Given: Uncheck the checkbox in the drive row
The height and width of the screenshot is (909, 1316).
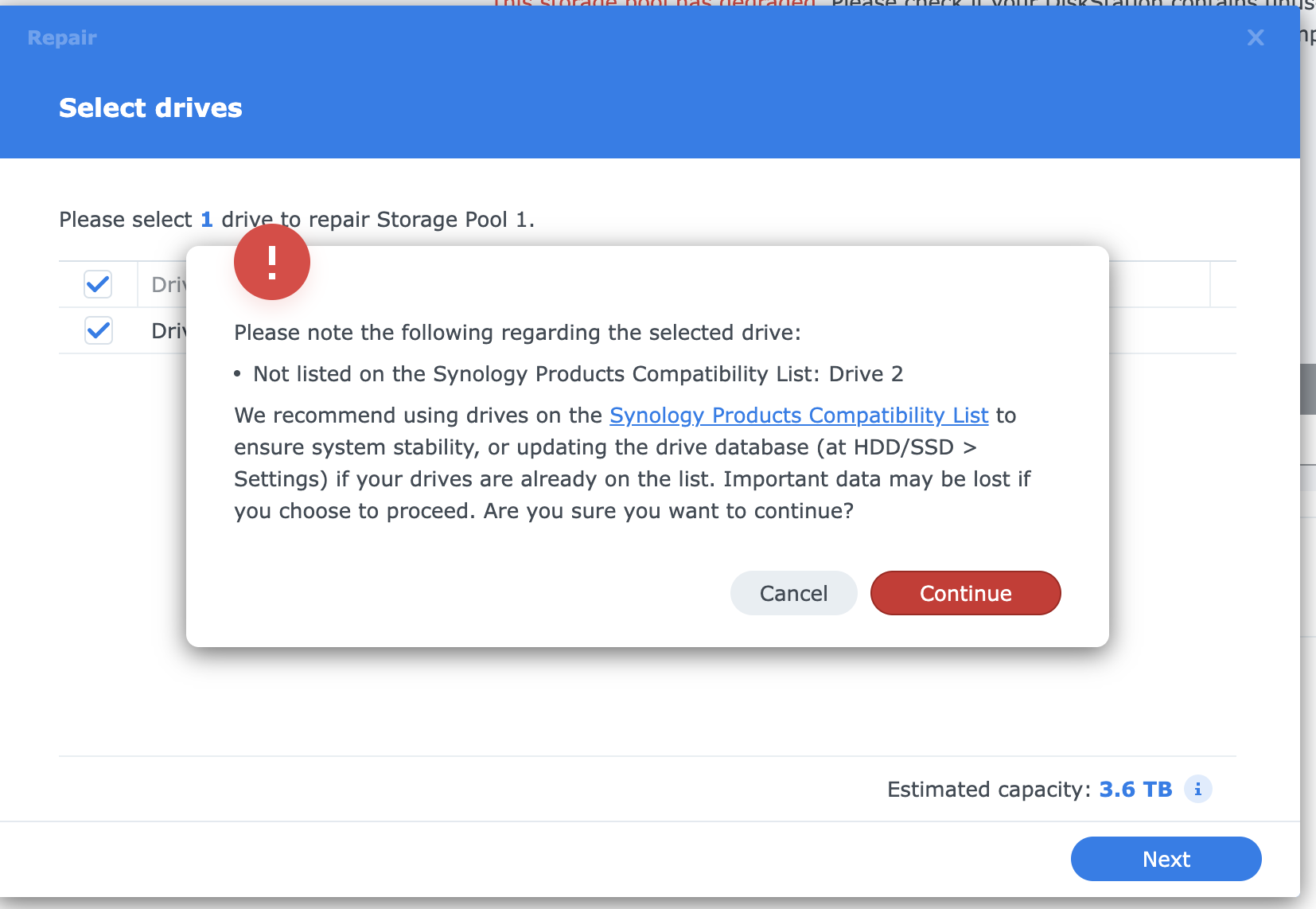Looking at the screenshot, I should pyautogui.click(x=98, y=330).
